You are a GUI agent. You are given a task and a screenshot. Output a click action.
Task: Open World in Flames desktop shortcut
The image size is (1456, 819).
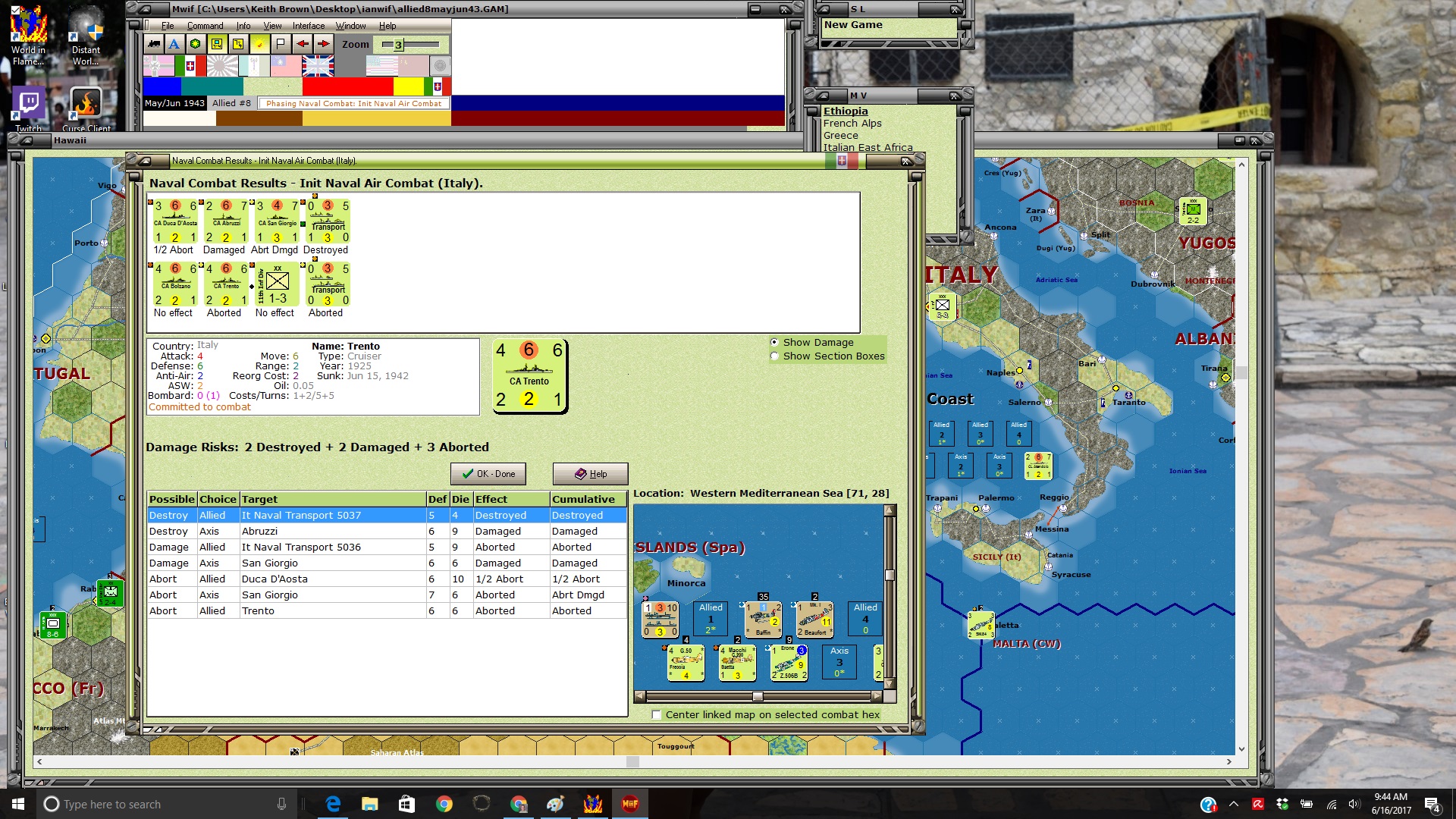pos(28,36)
